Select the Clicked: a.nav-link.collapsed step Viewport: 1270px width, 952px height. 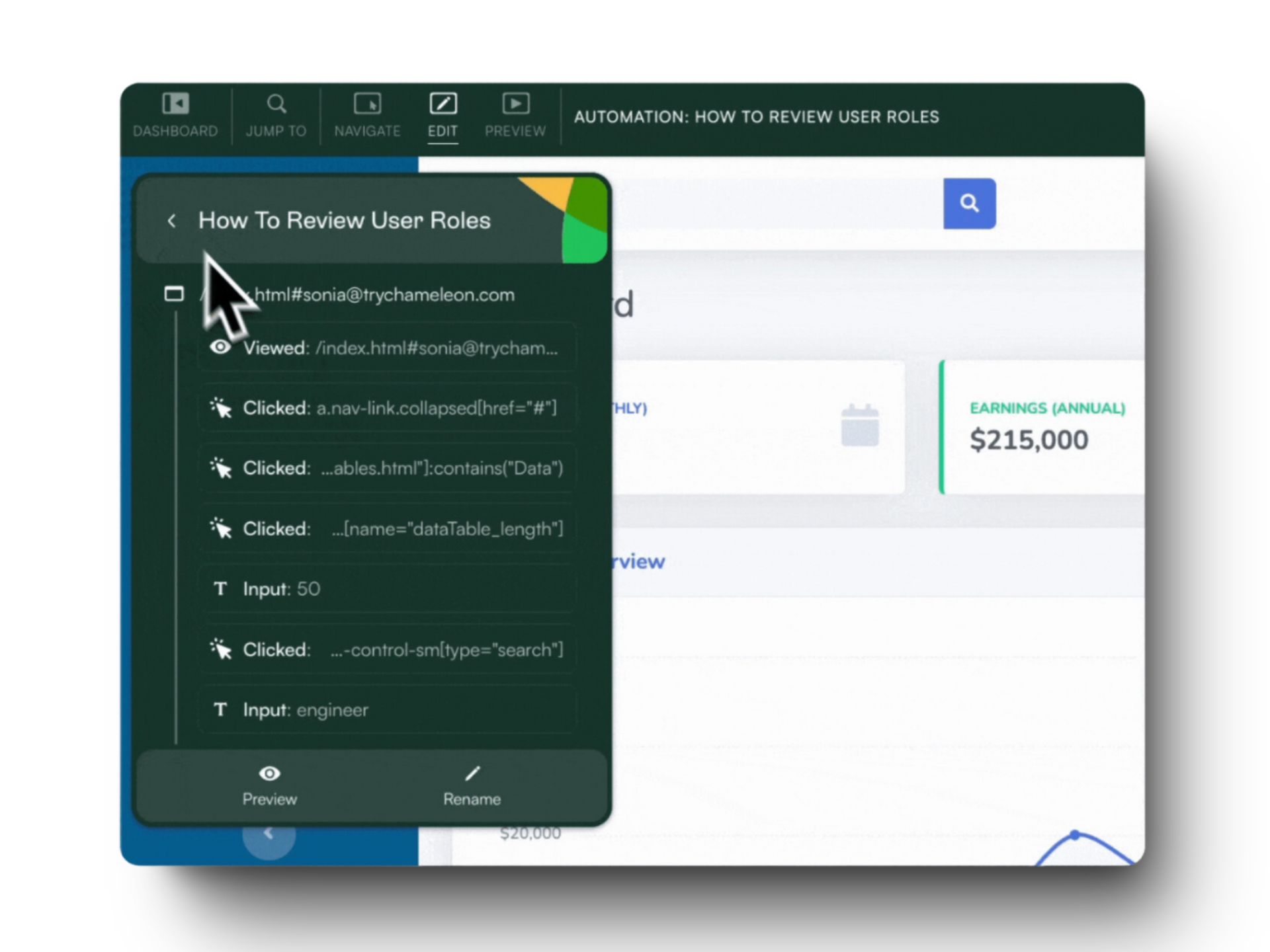(x=387, y=408)
